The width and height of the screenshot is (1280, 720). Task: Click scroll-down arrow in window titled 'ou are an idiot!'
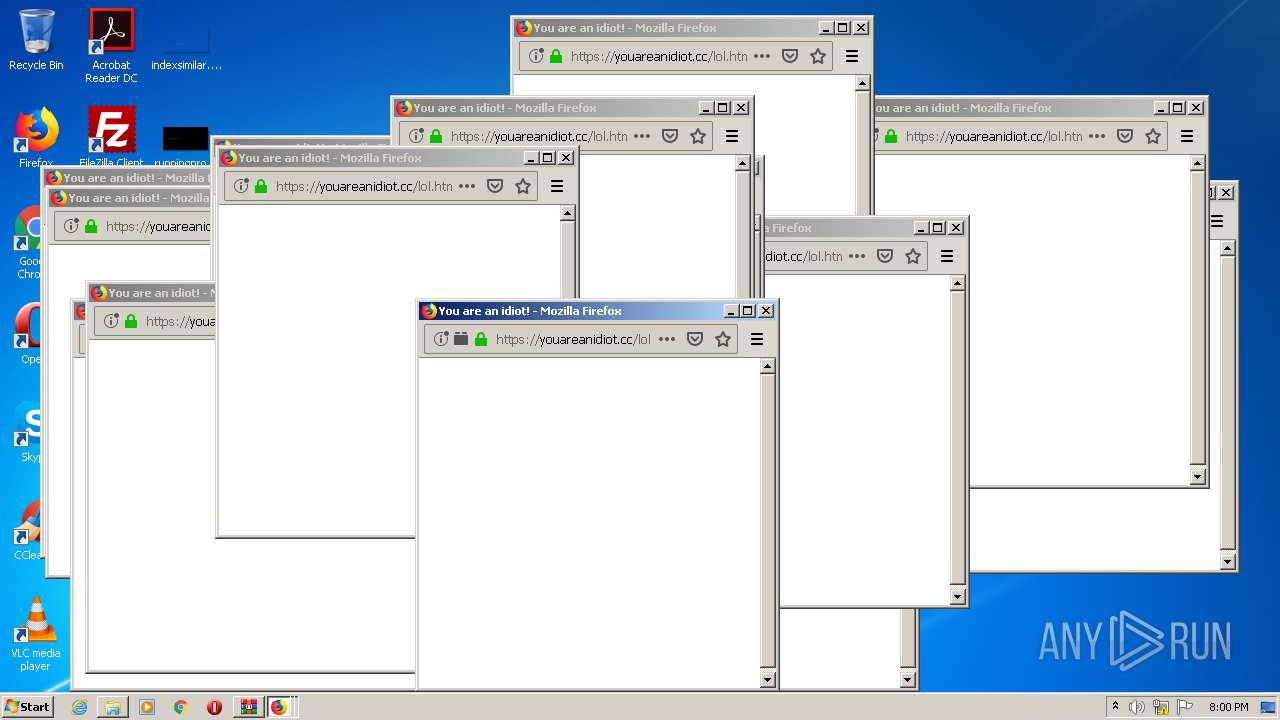pos(1197,477)
